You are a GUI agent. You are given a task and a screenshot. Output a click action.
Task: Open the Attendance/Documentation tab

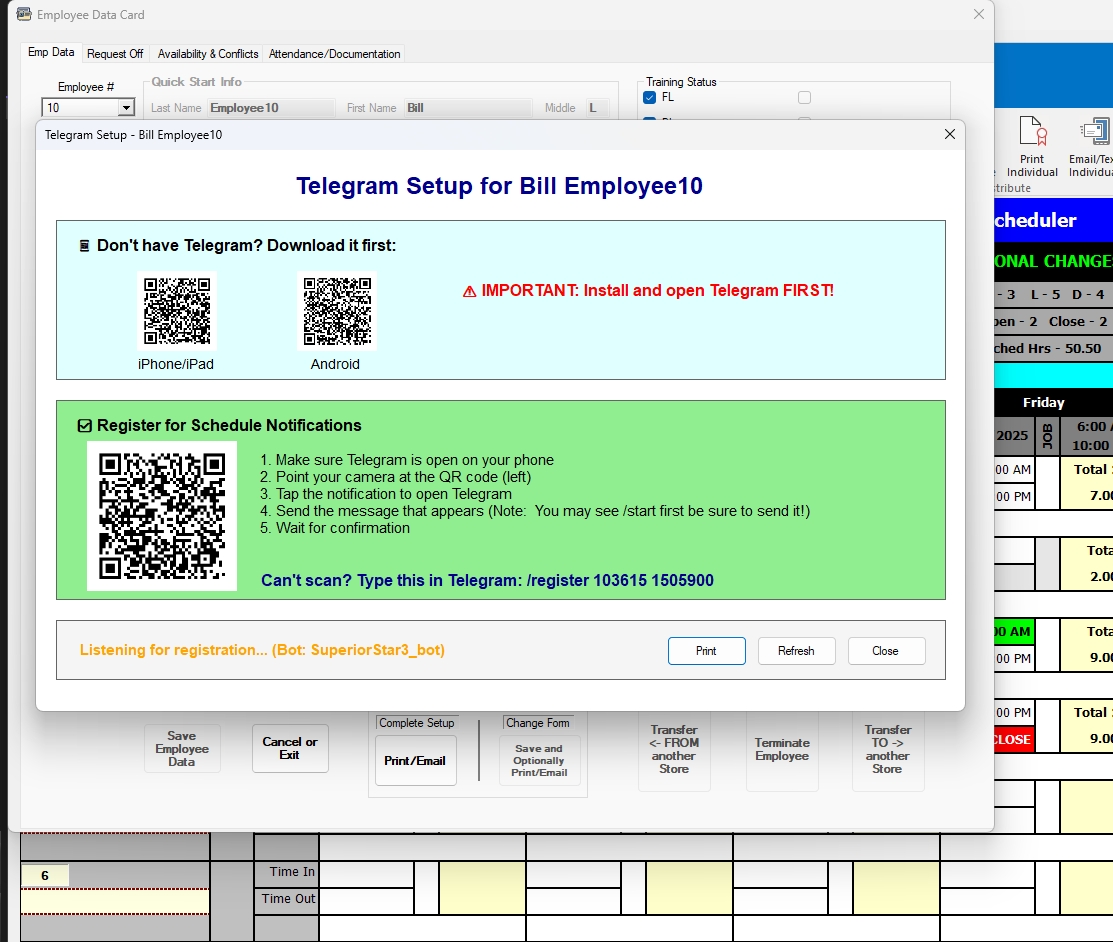334,54
